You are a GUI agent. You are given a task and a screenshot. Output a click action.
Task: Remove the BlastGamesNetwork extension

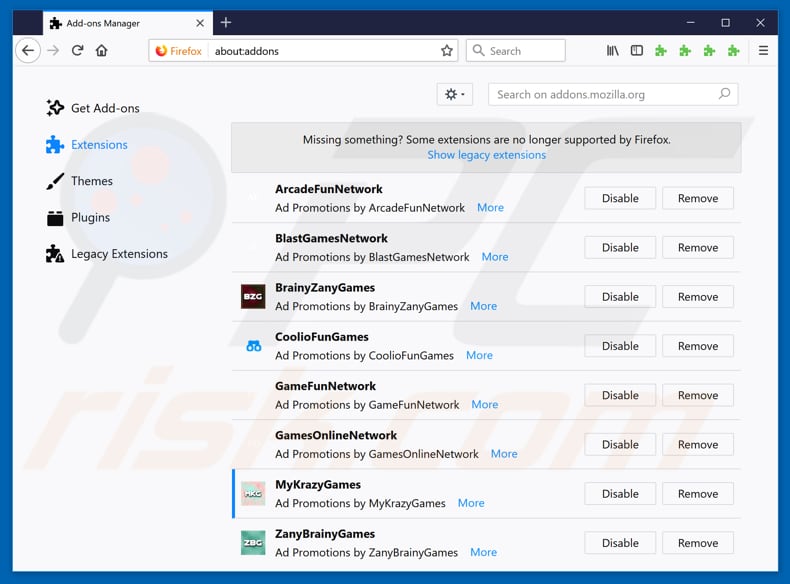698,248
